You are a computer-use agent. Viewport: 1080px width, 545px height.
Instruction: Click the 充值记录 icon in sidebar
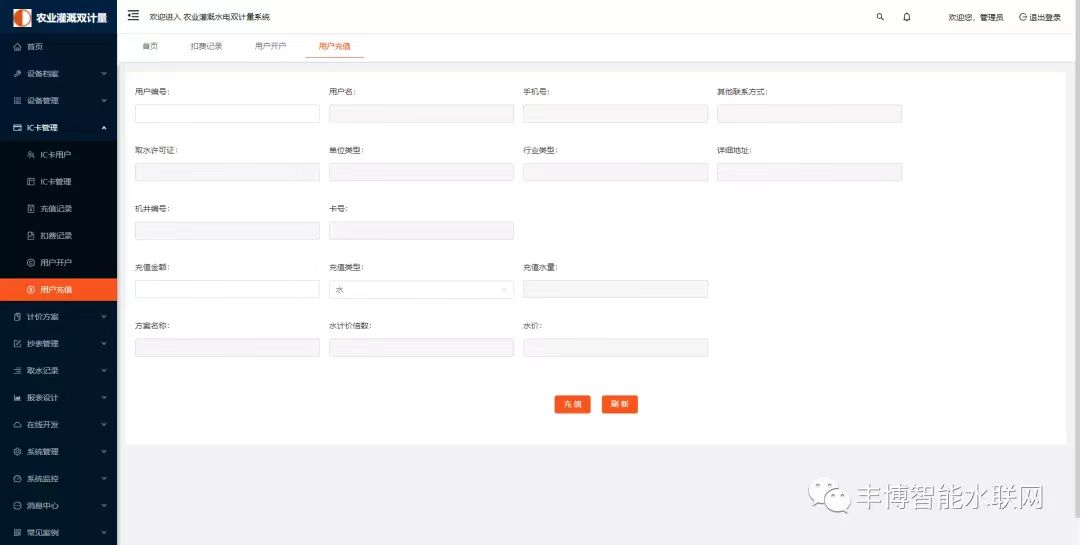[x=31, y=209]
